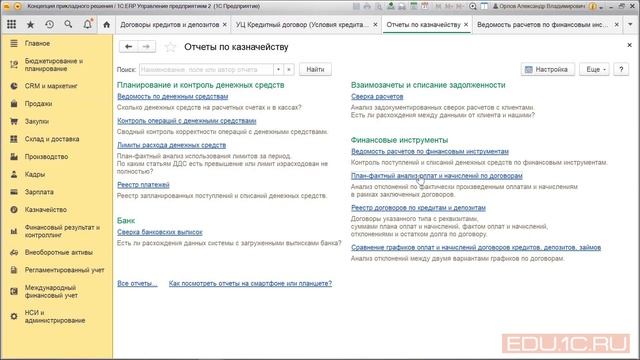Add this report page to favorites star
Image resolution: width=640 pixels, height=360 pixels.
(x=170, y=47)
